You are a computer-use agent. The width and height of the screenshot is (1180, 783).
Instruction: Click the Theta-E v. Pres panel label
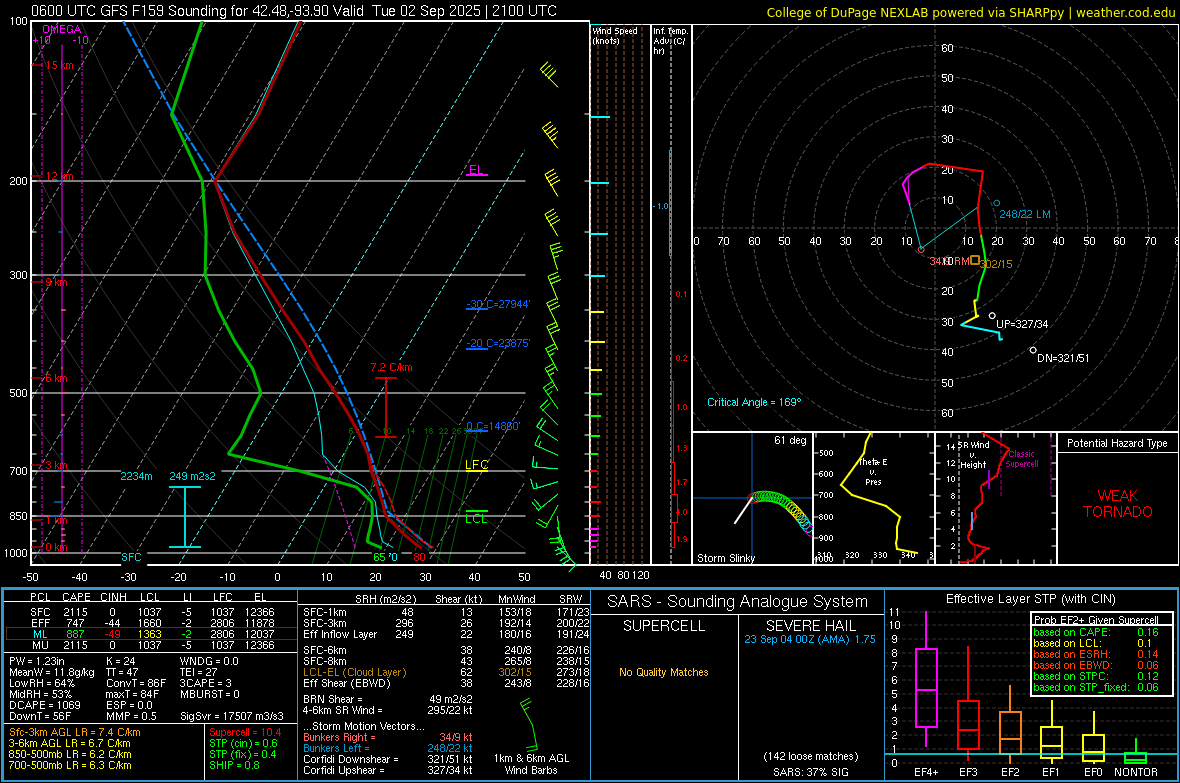pyautogui.click(x=873, y=472)
